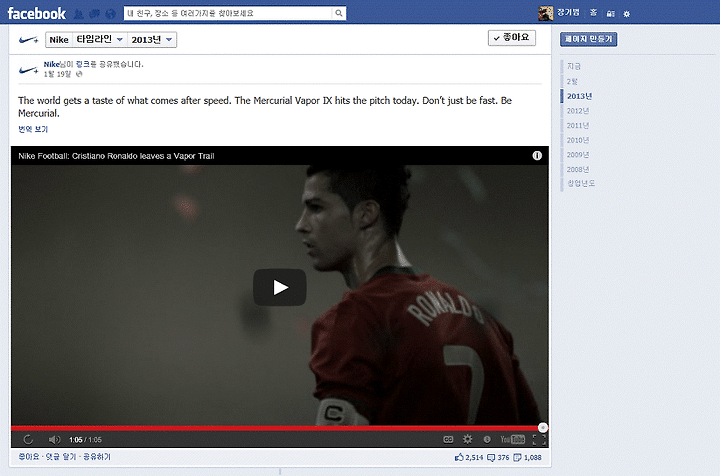The image size is (720, 476).
Task: Select 2013 in timeline navigator
Action: point(579,96)
